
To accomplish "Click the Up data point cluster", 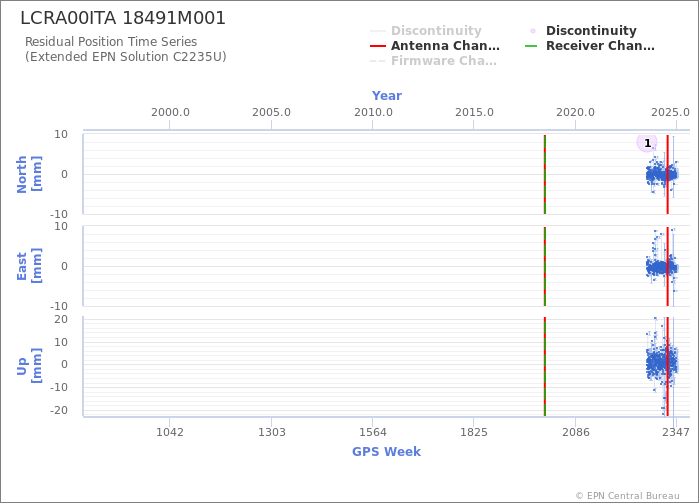I will tap(662, 364).
